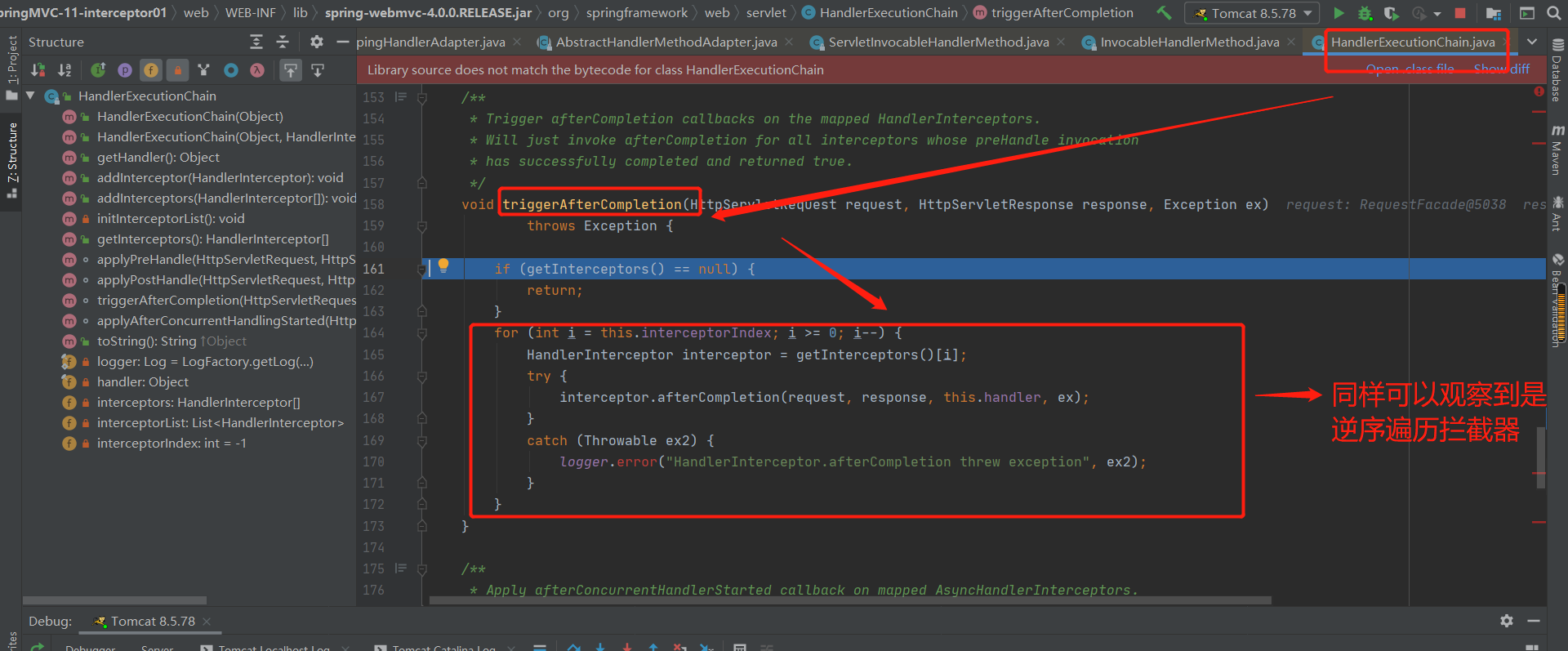Image resolution: width=1568 pixels, height=651 pixels.
Task: Toggle autoscroll to source in Structure
Action: click(x=291, y=70)
